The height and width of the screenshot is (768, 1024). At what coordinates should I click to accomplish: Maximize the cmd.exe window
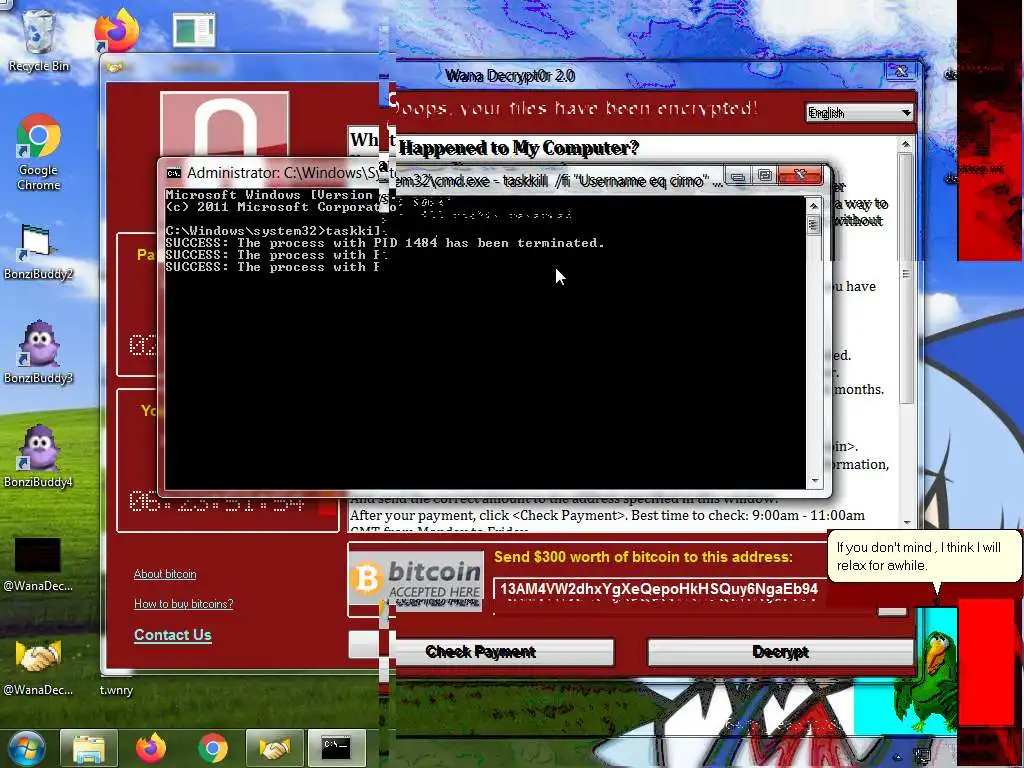(x=765, y=176)
